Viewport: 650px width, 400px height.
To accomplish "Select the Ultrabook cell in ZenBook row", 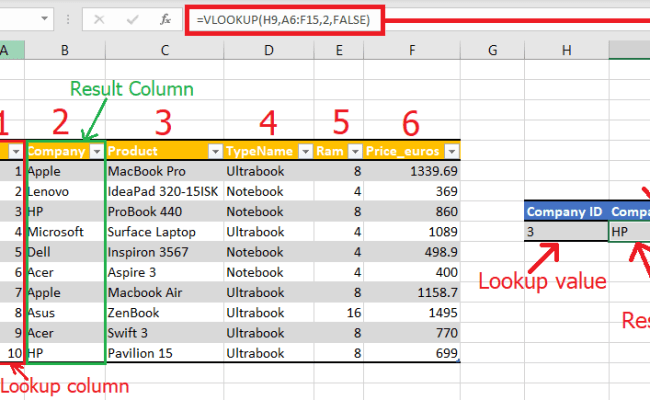I will coord(269,313).
